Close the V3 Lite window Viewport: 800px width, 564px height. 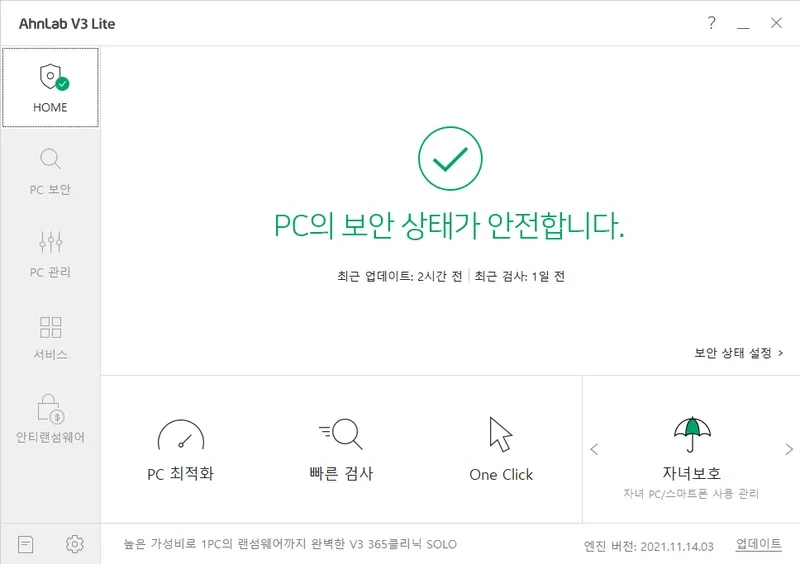coord(776,22)
